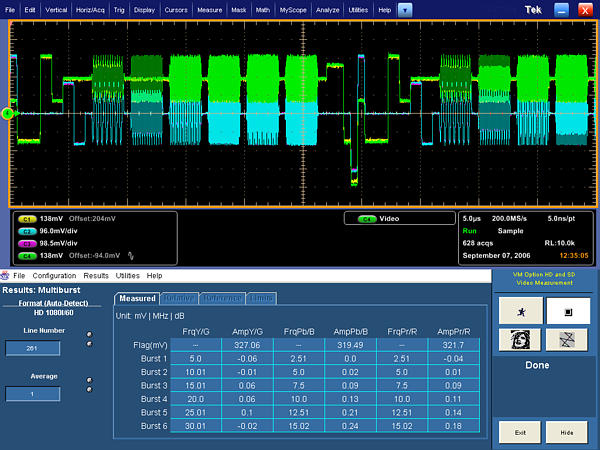
Task: Open the dropdown arrow after Help menu
Action: pos(404,9)
